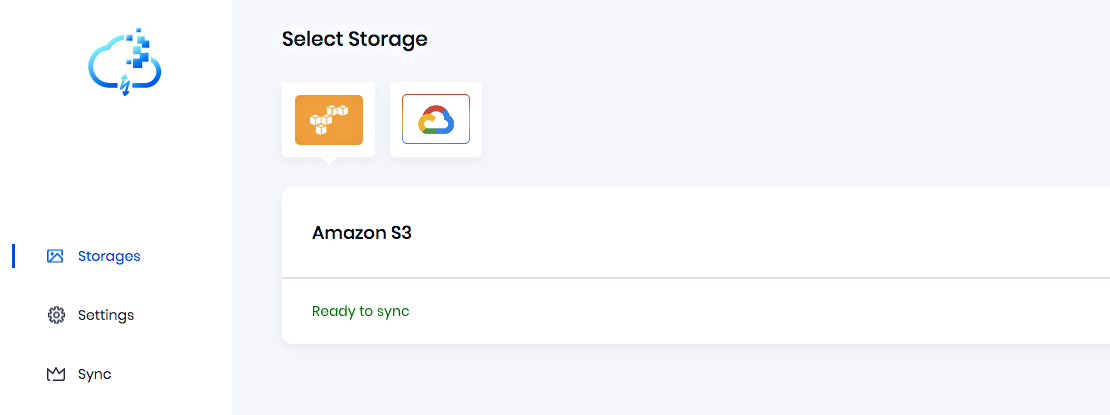The image size is (1110, 415).
Task: Select the orange Amazon S3 storage icon
Action: click(328, 120)
